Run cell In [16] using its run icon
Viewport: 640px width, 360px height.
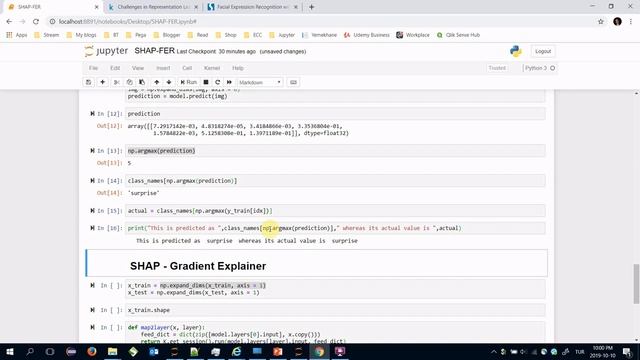[x=92, y=228]
